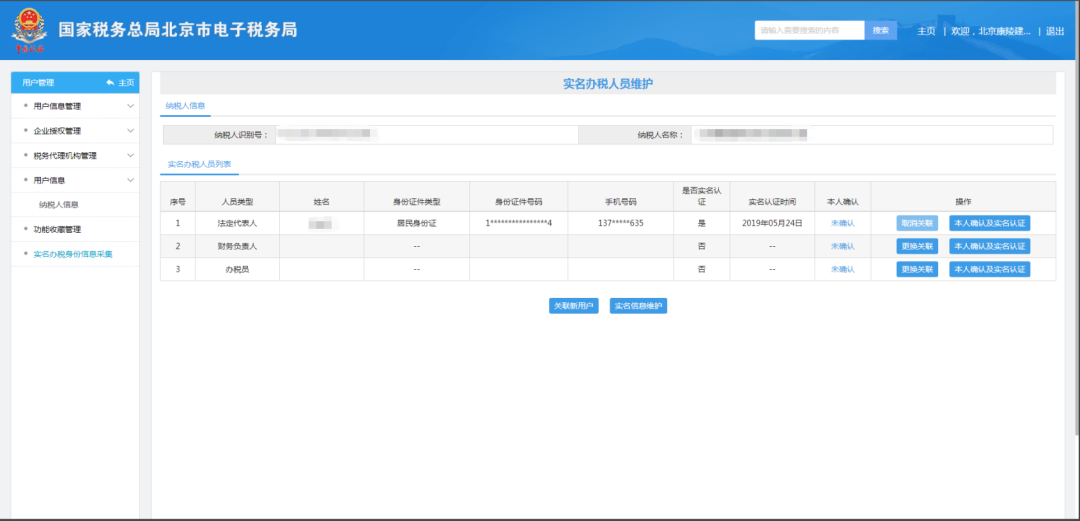Viewport: 1080px width, 521px height.
Task: Click the 退出 logout link
Action: click(1055, 31)
